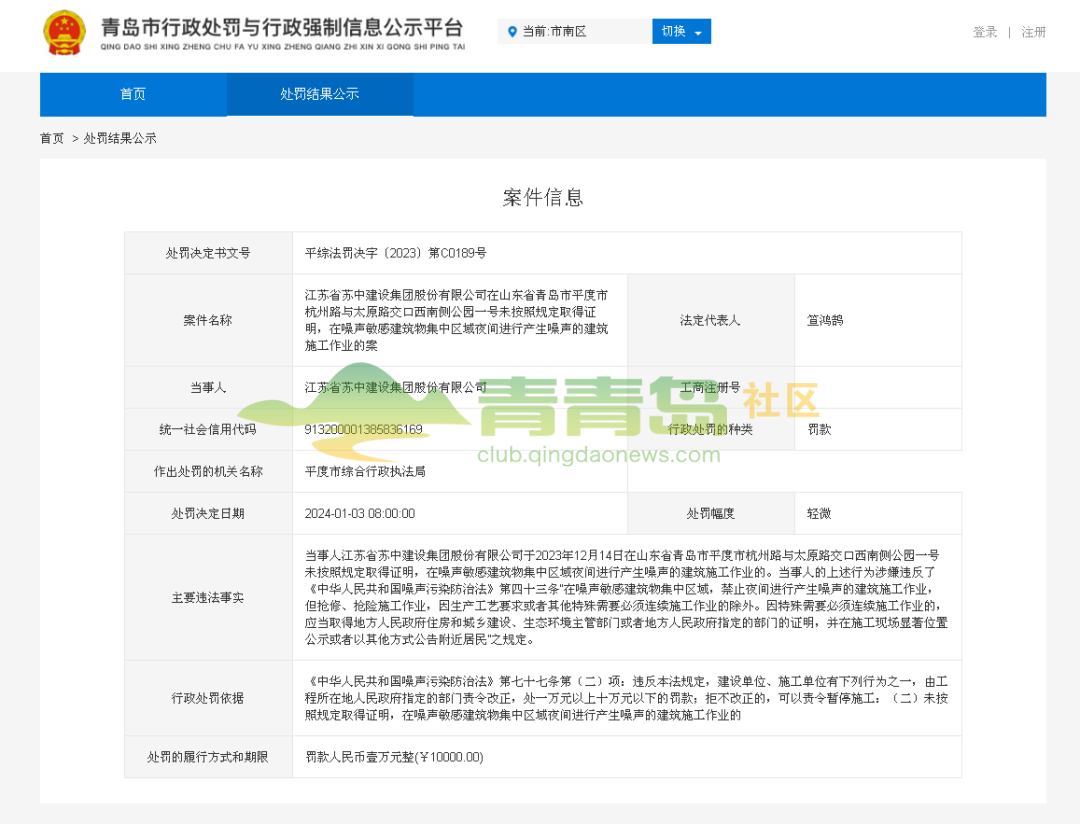Screen dimensions: 1080x824
Task: Click the 处罚决定日期 label cell
Action: tap(208, 513)
